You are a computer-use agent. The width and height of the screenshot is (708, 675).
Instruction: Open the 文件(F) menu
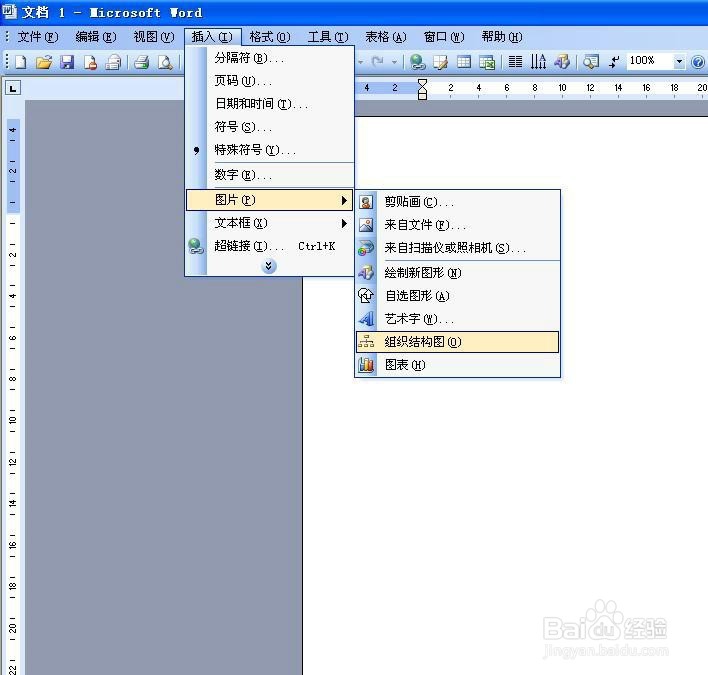38,37
